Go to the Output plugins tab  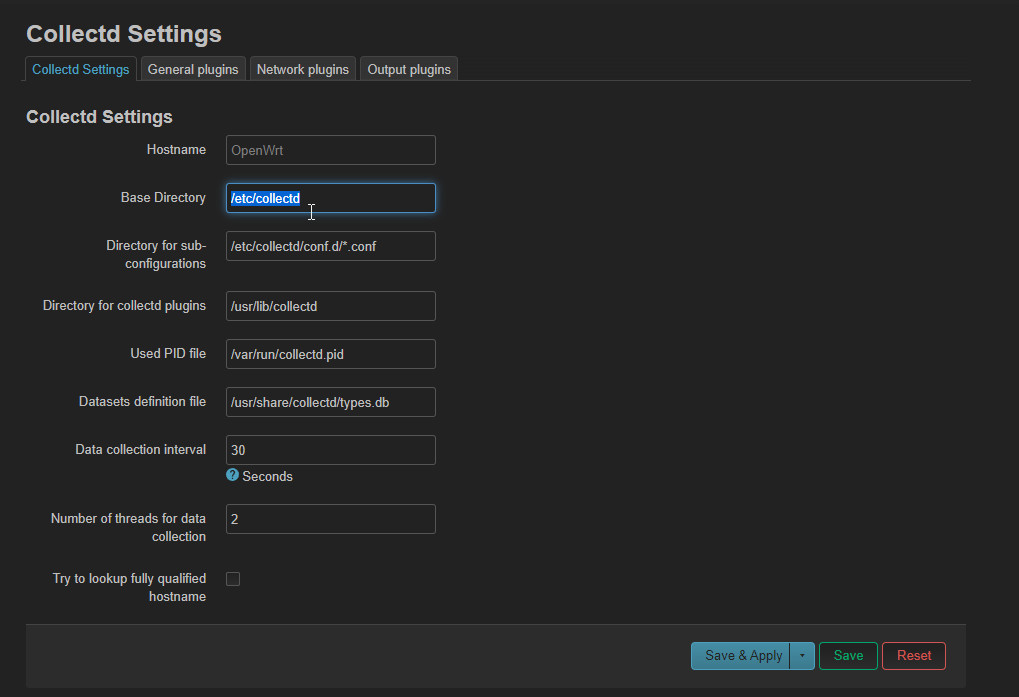pyautogui.click(x=408, y=69)
